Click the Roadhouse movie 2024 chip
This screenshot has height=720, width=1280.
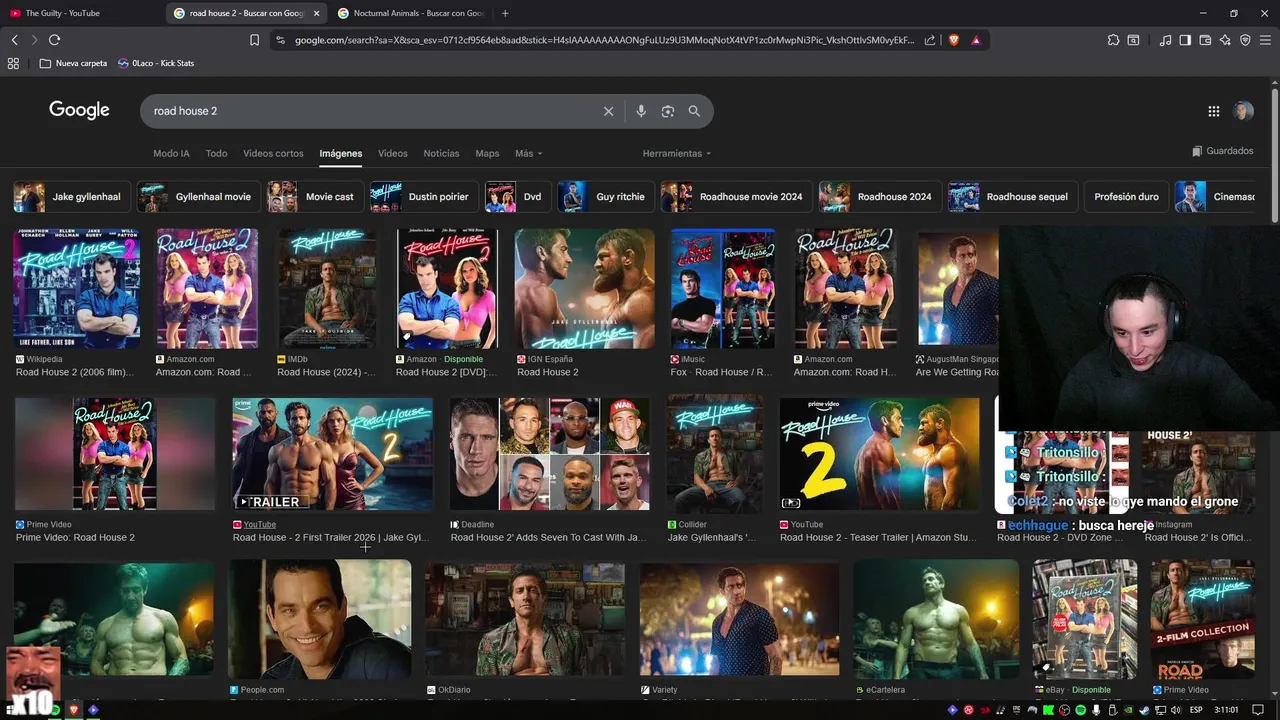coord(735,197)
